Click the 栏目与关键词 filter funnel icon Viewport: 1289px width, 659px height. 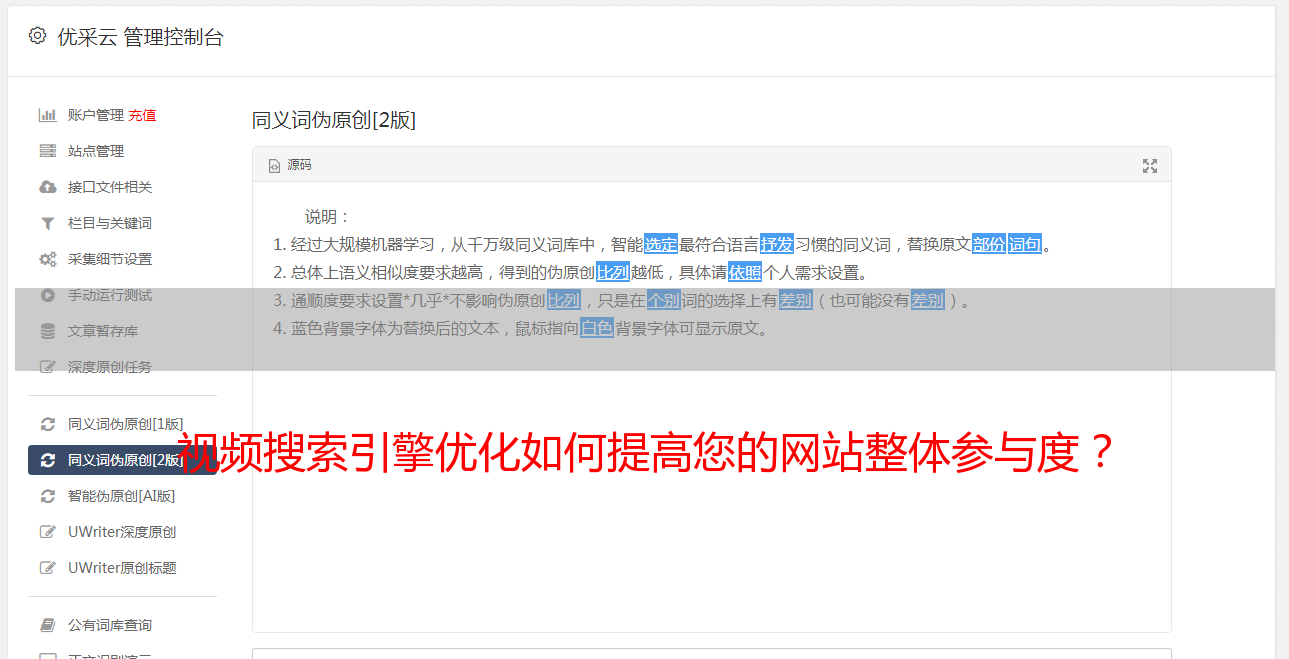click(x=47, y=223)
